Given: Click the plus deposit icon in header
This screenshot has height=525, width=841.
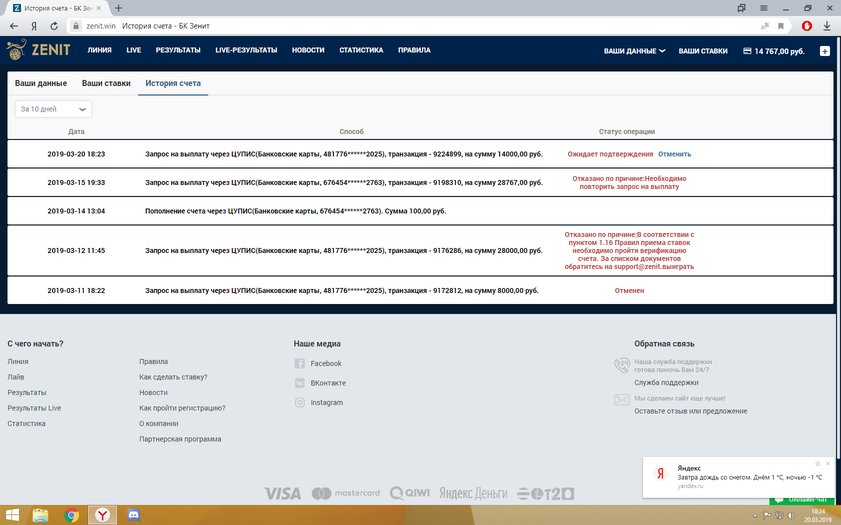Looking at the screenshot, I should (x=825, y=51).
